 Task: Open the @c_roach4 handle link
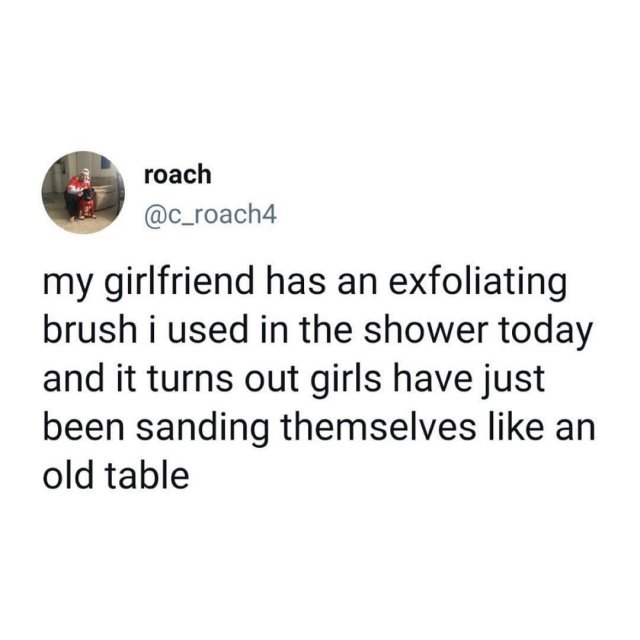click(210, 214)
